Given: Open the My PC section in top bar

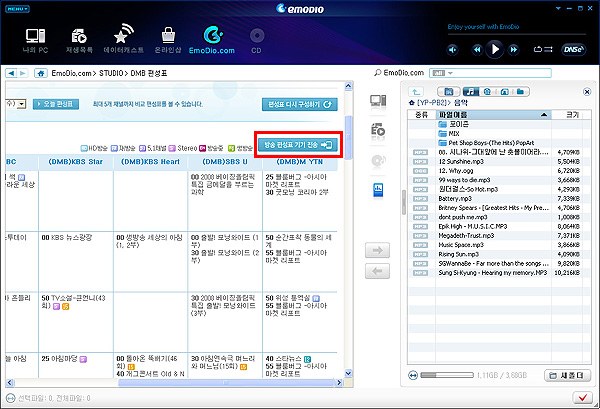Looking at the screenshot, I should 35,40.
